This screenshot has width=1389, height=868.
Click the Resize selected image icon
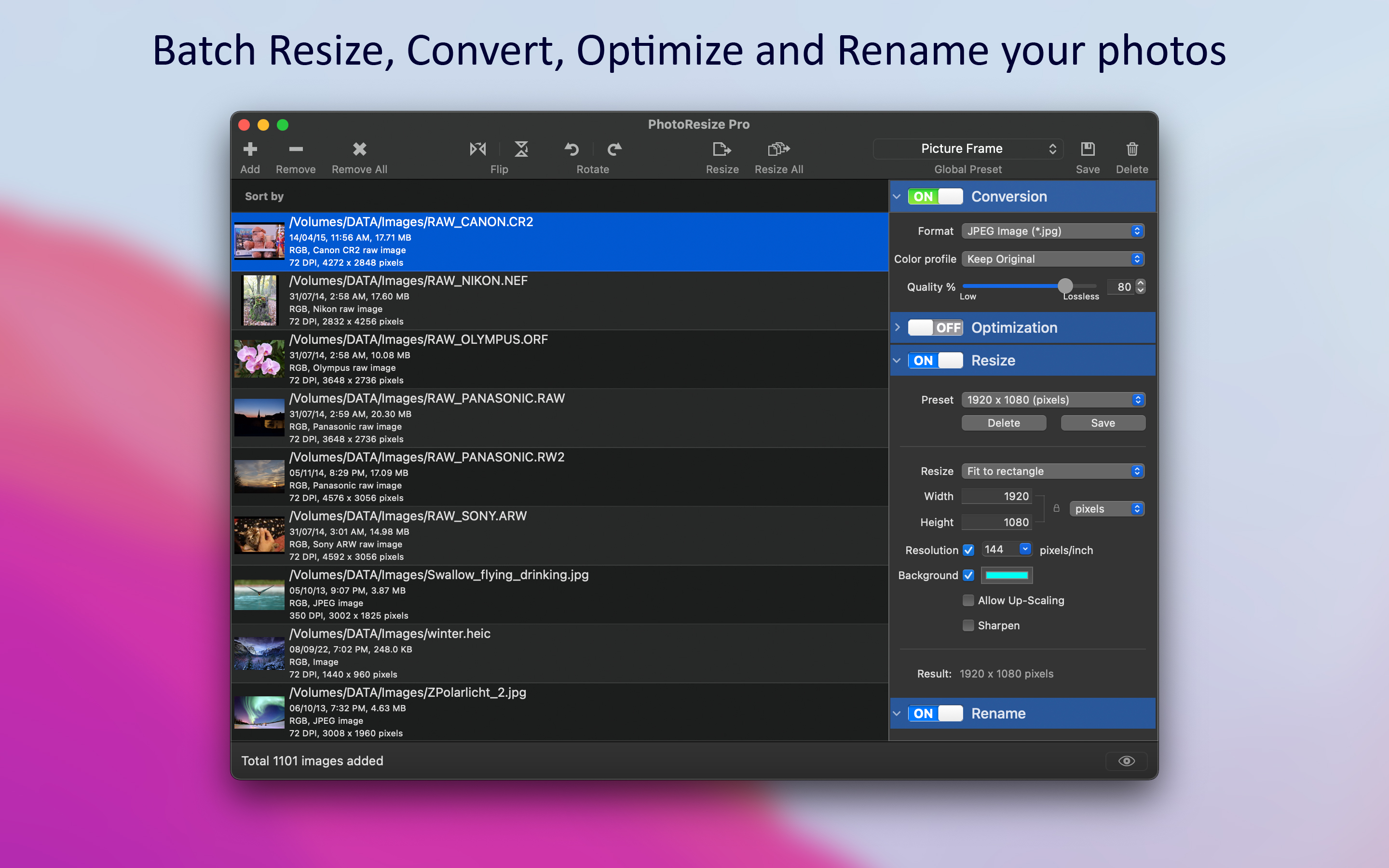pos(722,149)
